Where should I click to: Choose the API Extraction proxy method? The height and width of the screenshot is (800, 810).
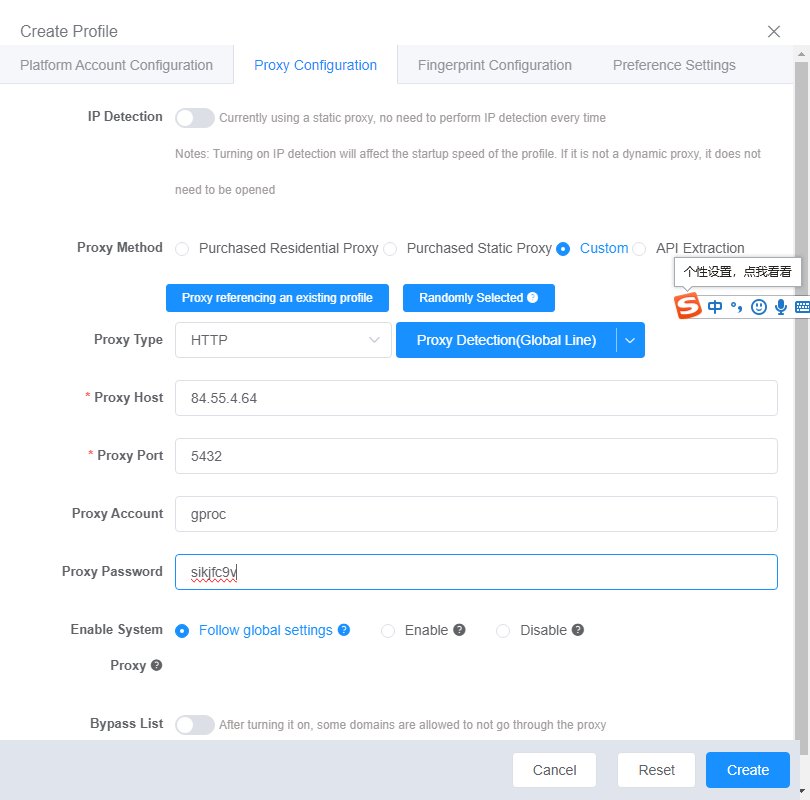[639, 249]
